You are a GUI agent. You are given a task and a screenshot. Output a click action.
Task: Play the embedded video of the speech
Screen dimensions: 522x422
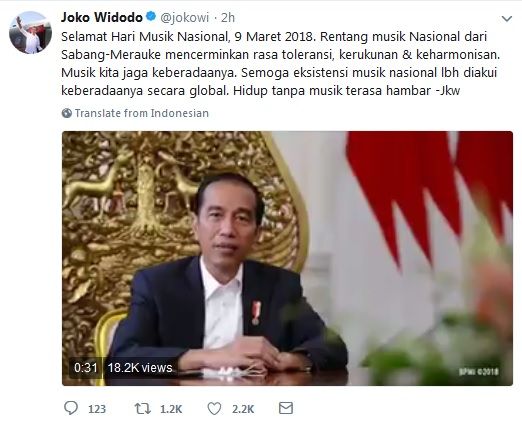287,258
